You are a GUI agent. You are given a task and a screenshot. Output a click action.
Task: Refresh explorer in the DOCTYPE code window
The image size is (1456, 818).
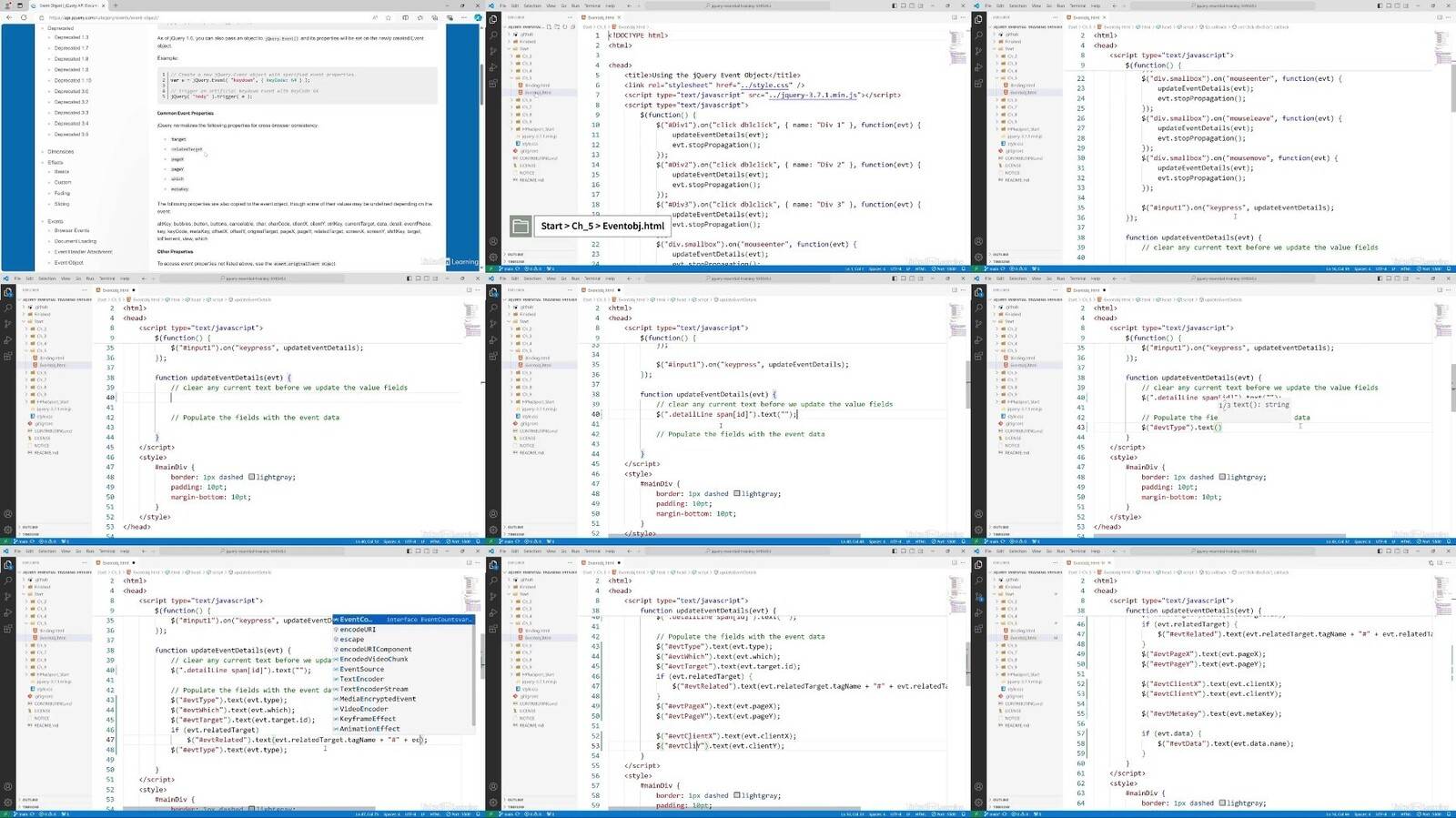pyautogui.click(x=565, y=26)
